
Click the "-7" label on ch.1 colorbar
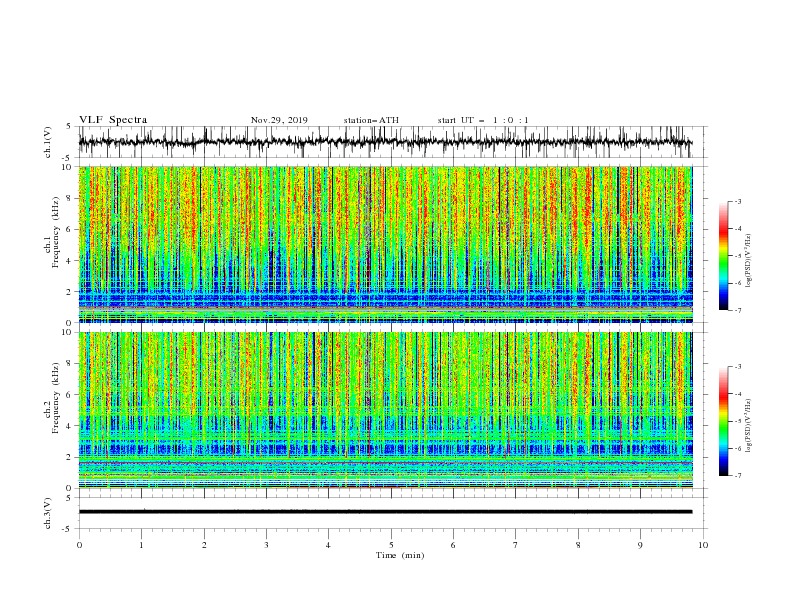tap(738, 310)
